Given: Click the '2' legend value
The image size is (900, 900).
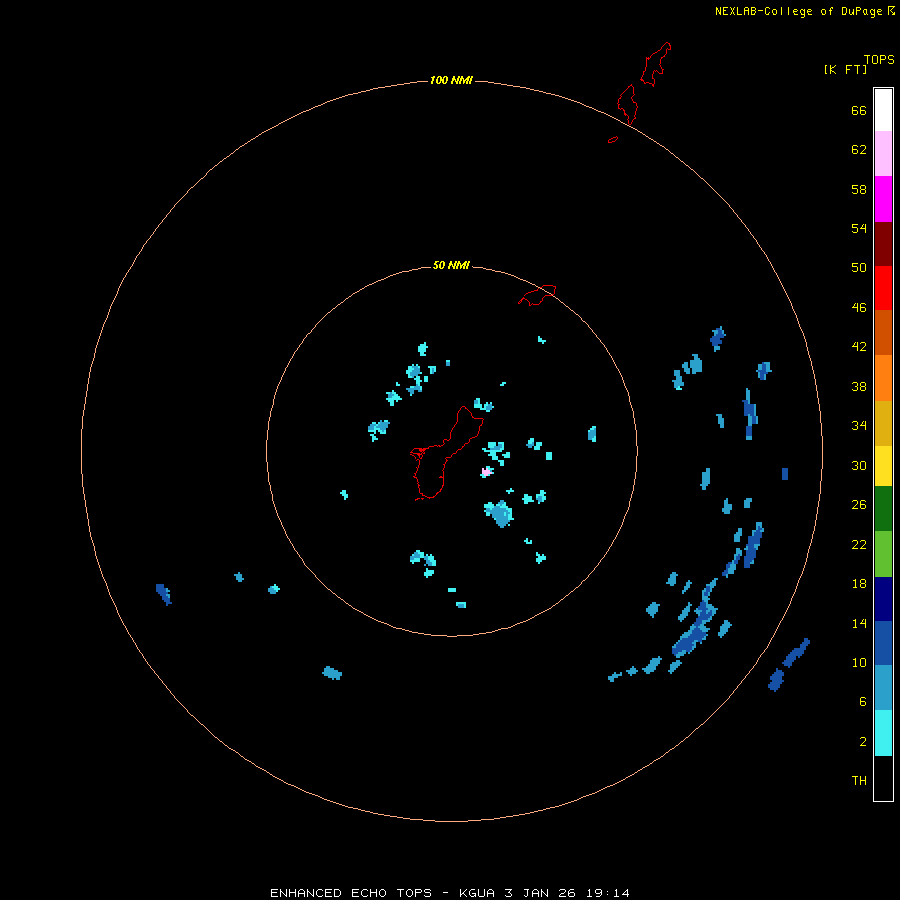Looking at the screenshot, I should (x=863, y=742).
